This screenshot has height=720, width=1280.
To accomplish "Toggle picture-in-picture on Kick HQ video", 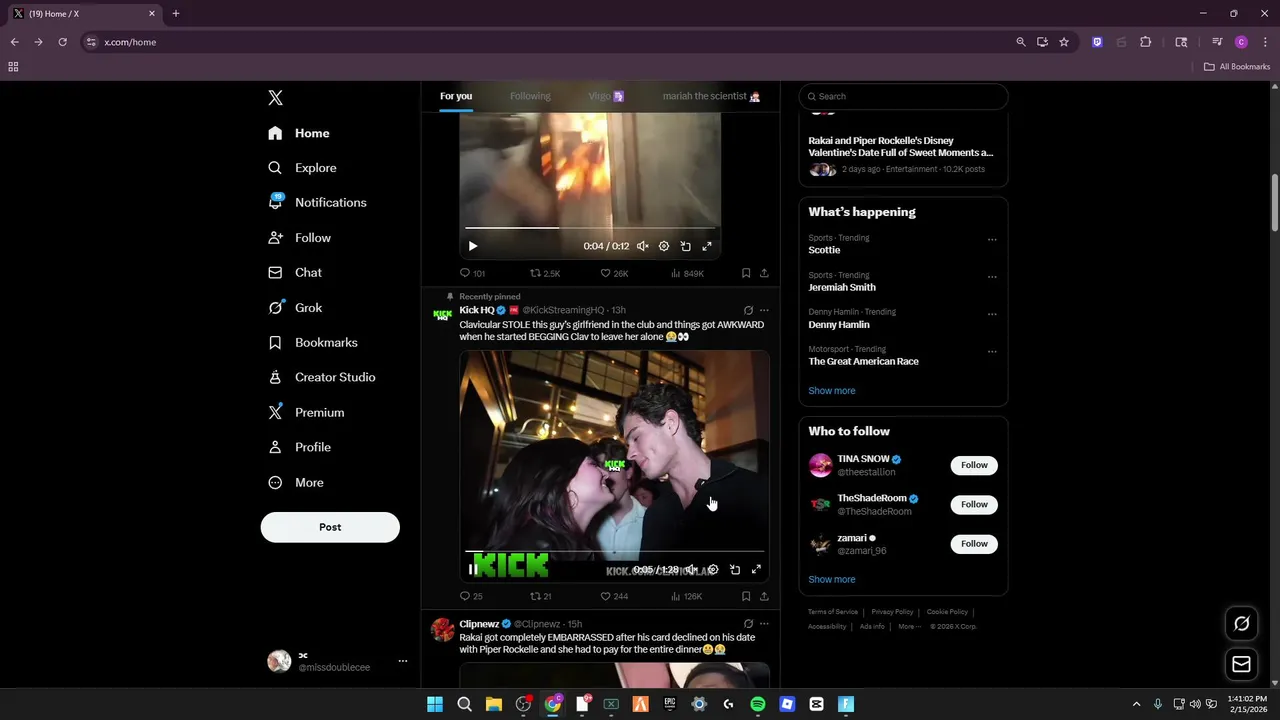I will coord(735,570).
